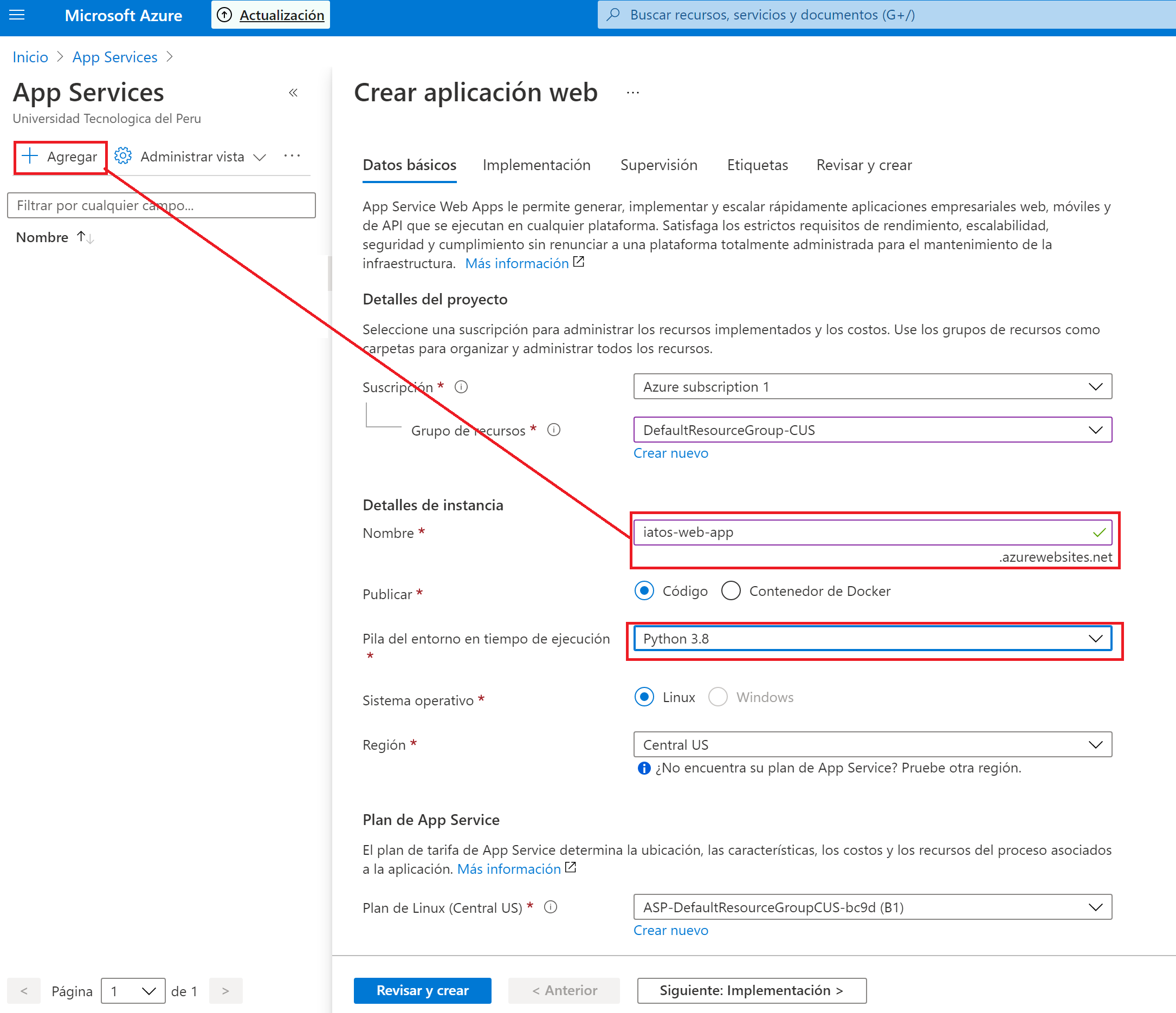
Task: Click the Administrar vista gear icon
Action: 122,156
